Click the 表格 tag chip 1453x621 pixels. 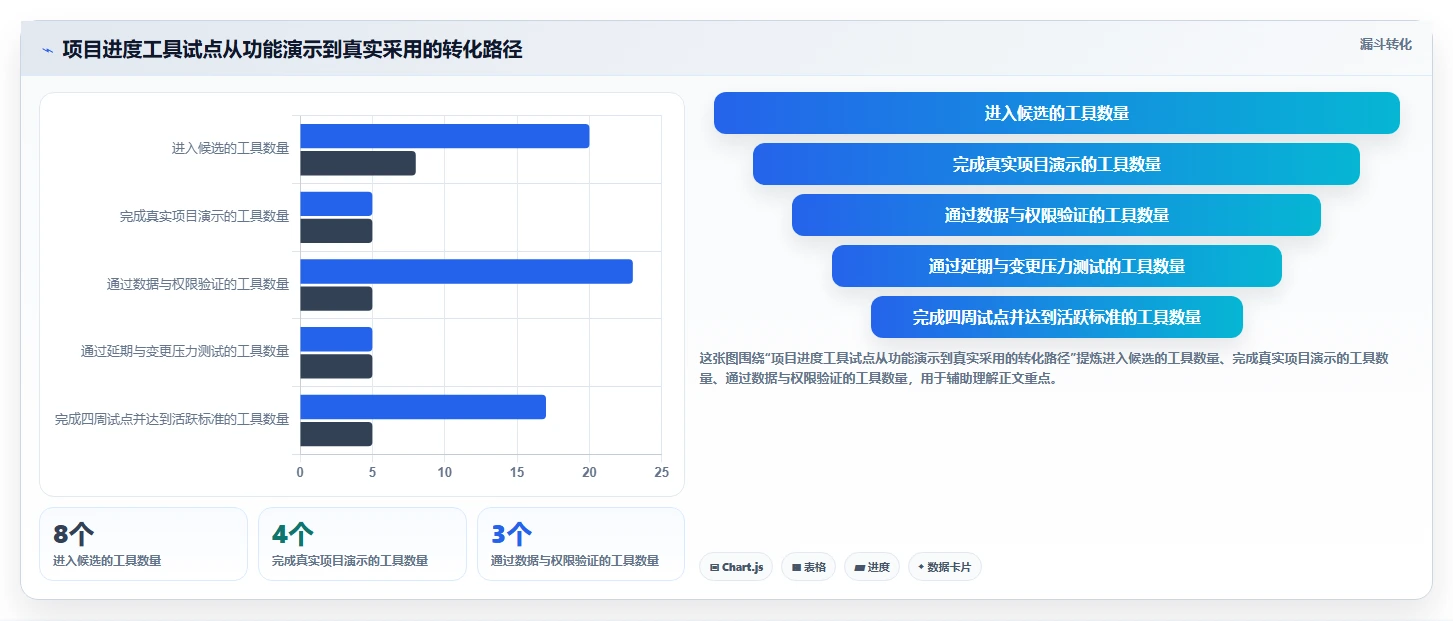point(808,567)
